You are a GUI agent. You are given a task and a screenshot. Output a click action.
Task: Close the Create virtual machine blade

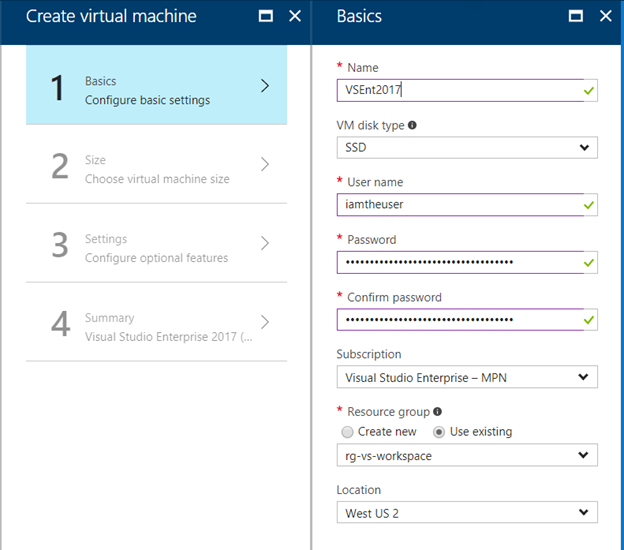(295, 16)
